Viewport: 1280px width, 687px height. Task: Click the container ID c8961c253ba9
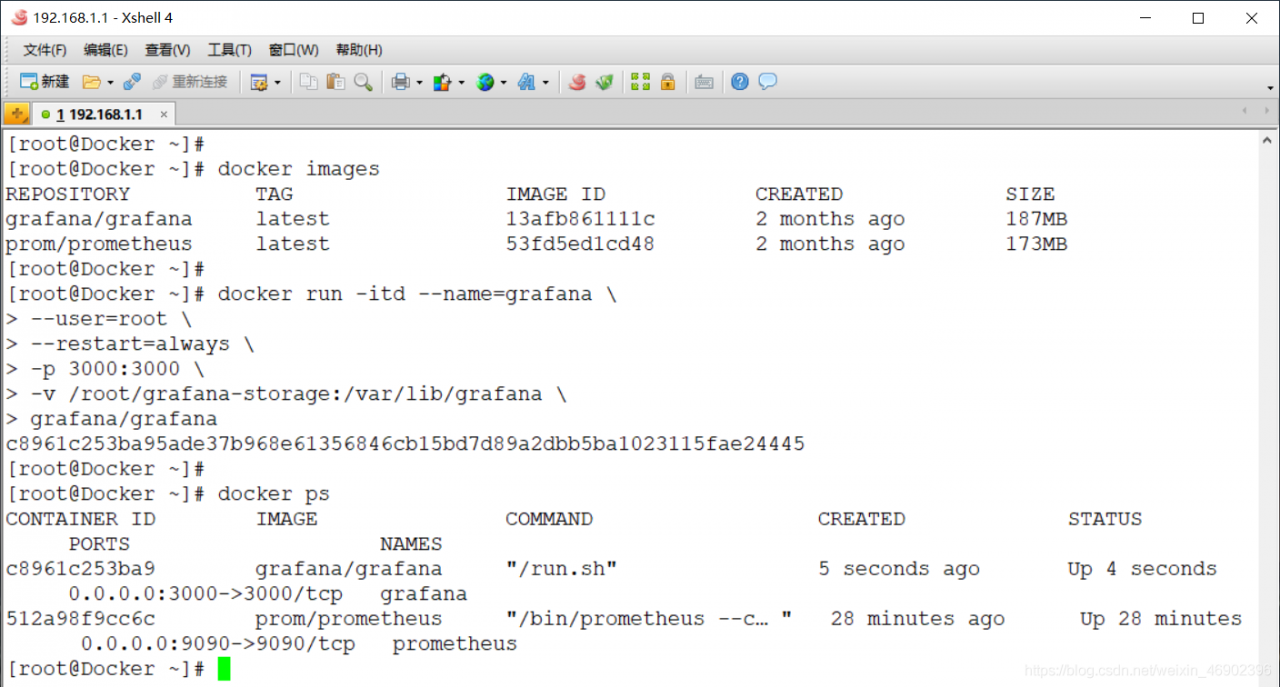pos(80,569)
